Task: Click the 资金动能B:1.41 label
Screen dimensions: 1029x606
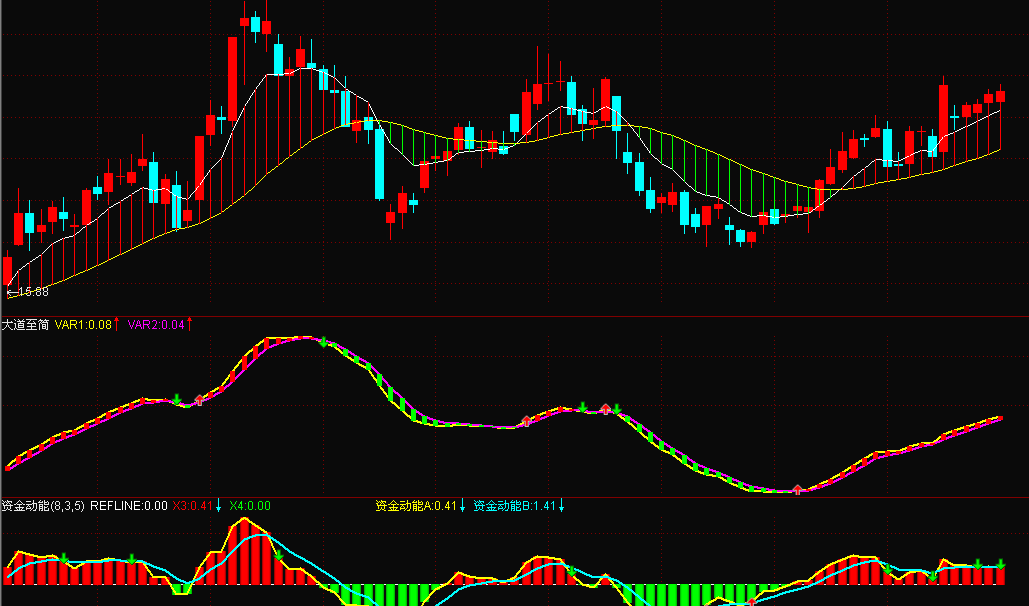Action: 514,506
